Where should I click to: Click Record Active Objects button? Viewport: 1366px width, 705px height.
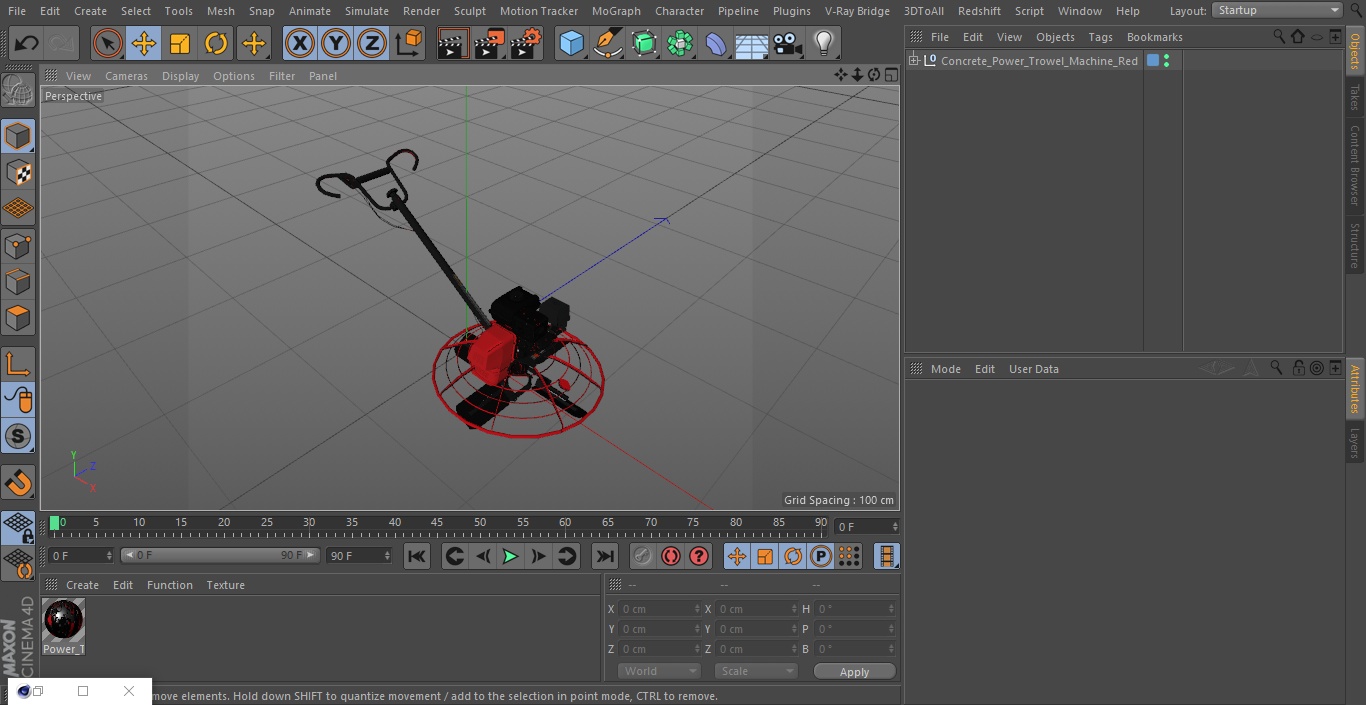coord(643,556)
